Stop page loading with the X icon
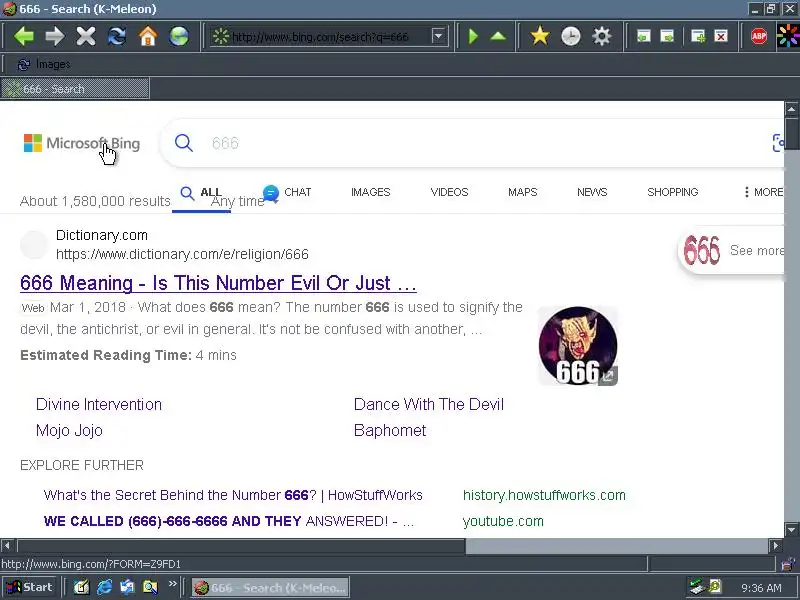800x600 pixels. 86,36
